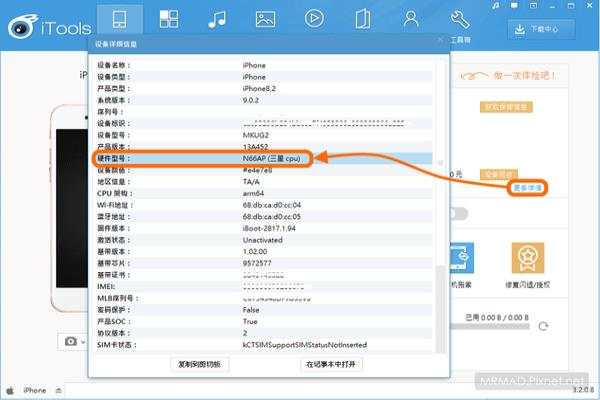Open the books icon in top bar
Screen dimensions: 600x400
(x=362, y=19)
